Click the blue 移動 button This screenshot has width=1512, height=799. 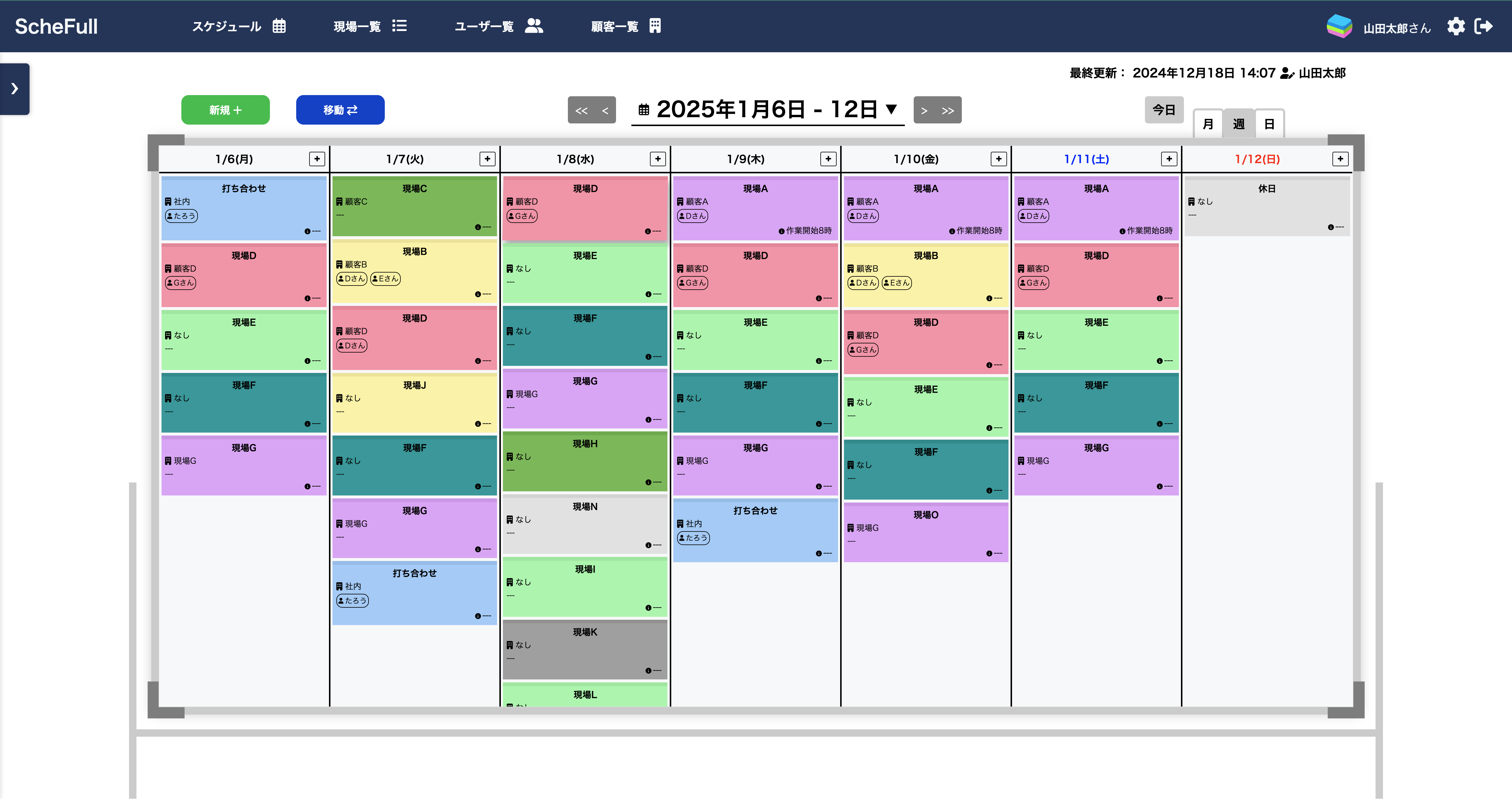click(340, 110)
